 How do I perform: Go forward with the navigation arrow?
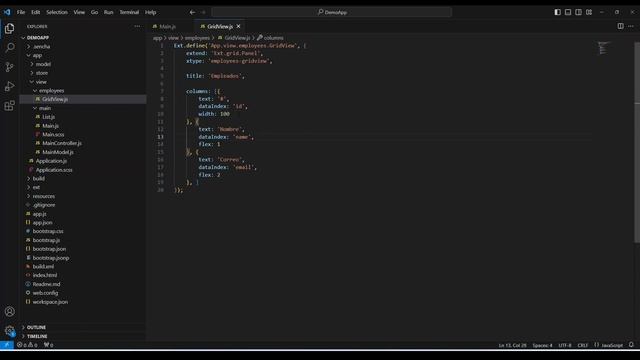[x=203, y=12]
